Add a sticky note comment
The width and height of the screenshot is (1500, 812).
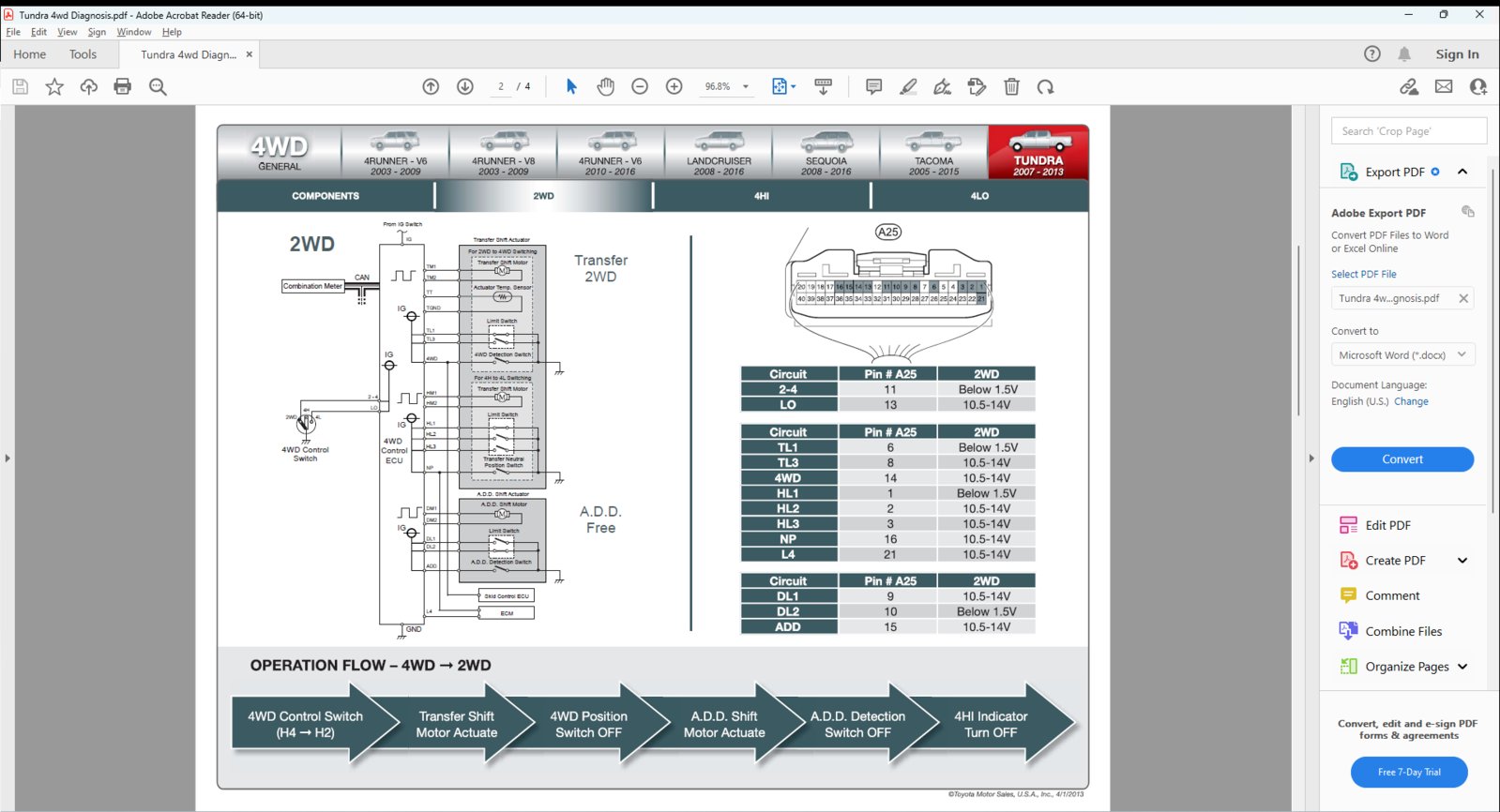pos(873,87)
